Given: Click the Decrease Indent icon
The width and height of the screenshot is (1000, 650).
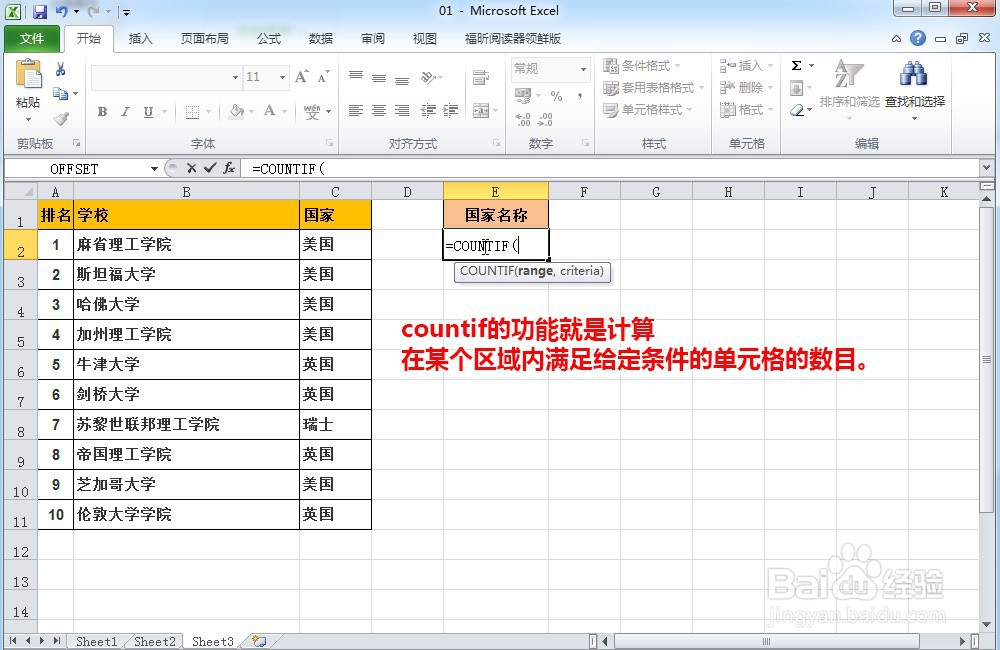Looking at the screenshot, I should click(x=428, y=110).
